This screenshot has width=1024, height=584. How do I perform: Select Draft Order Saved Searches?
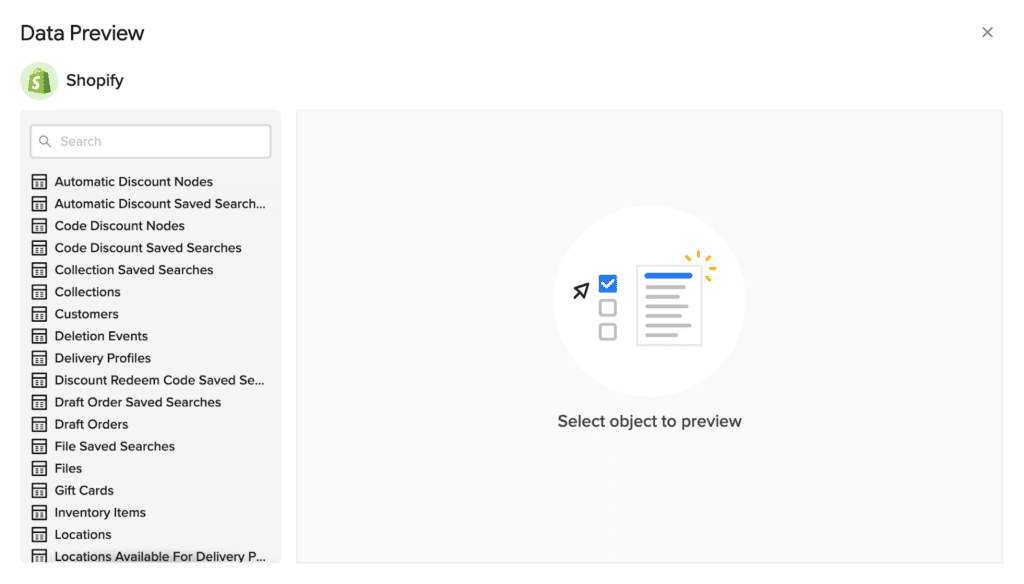138,402
